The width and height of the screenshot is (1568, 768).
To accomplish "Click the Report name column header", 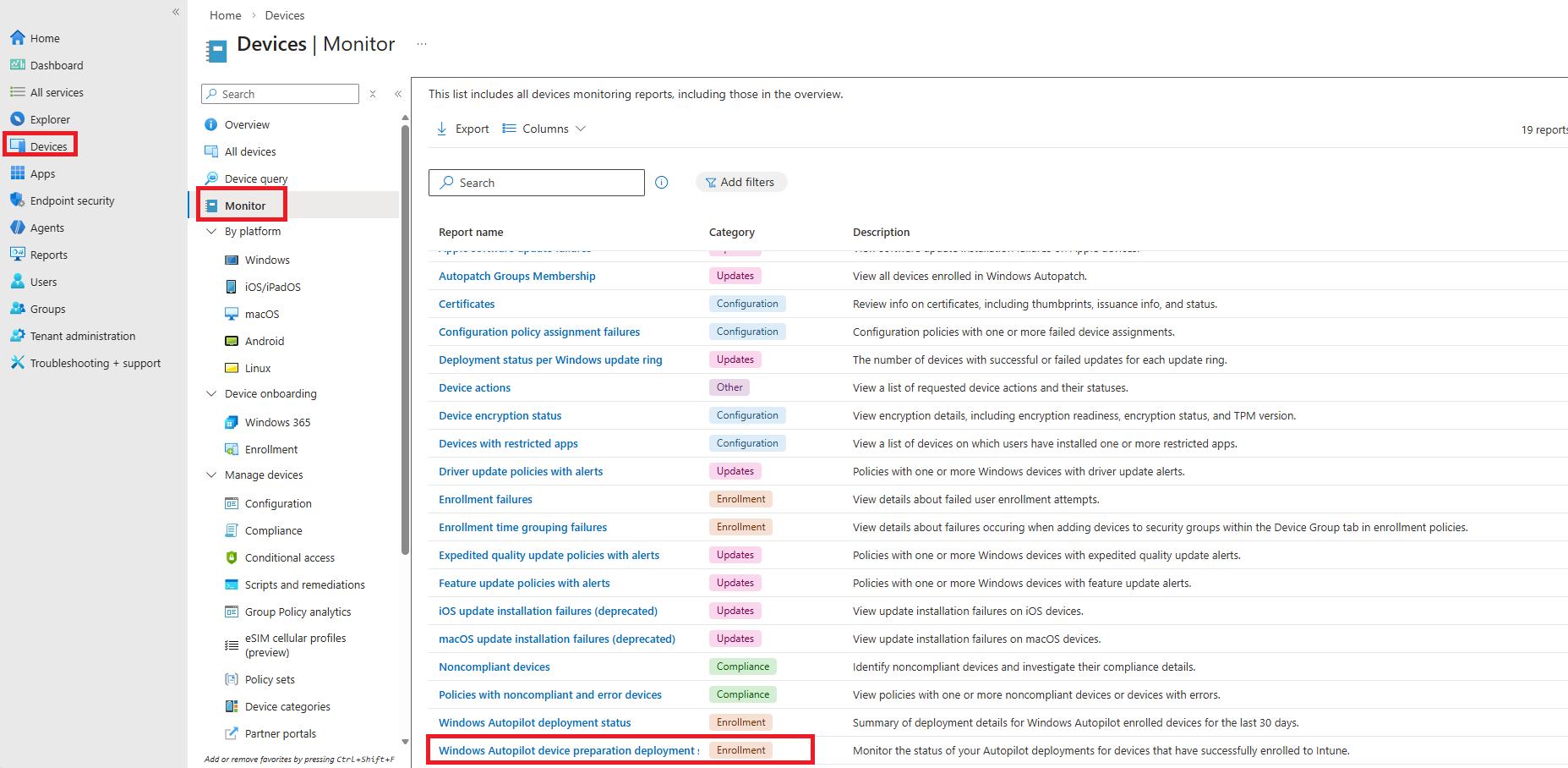I will click(x=471, y=232).
